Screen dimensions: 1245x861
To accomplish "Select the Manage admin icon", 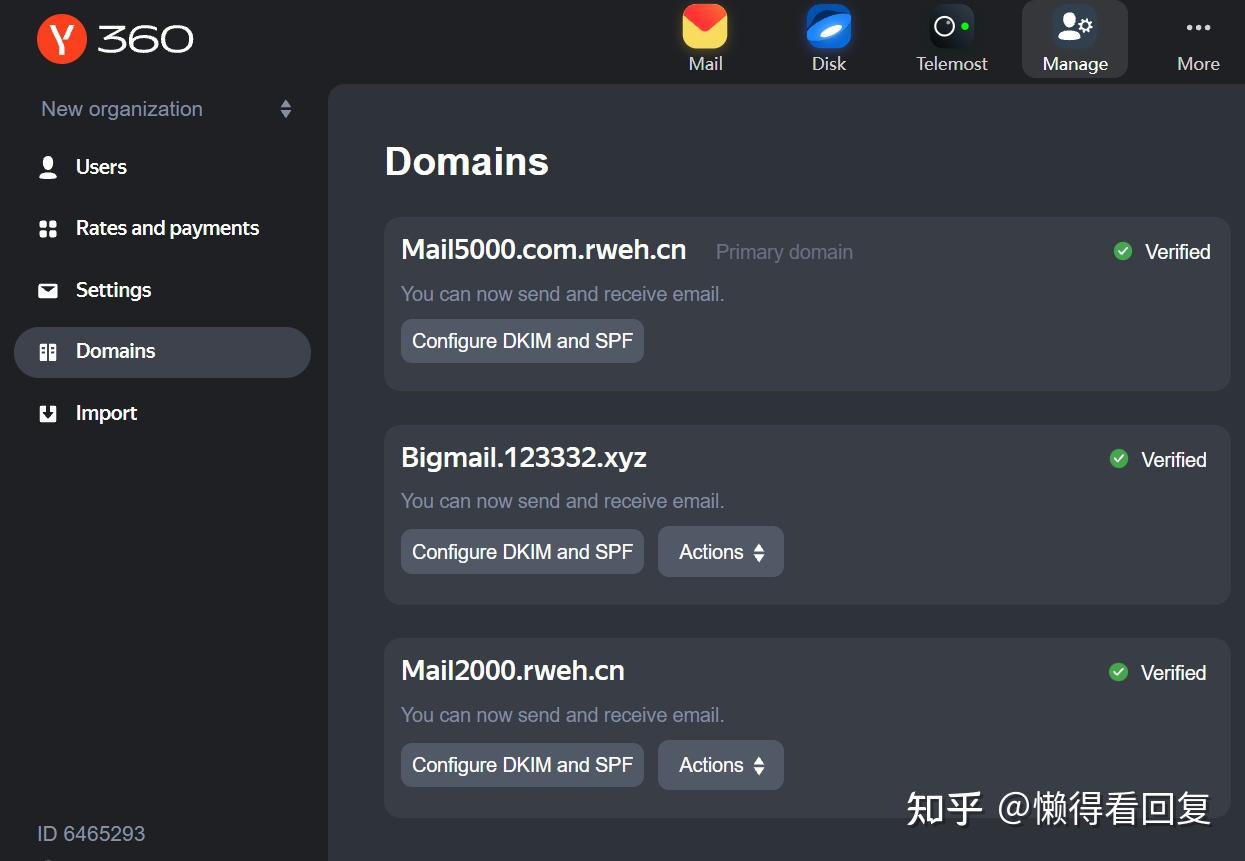I will pyautogui.click(x=1074, y=38).
